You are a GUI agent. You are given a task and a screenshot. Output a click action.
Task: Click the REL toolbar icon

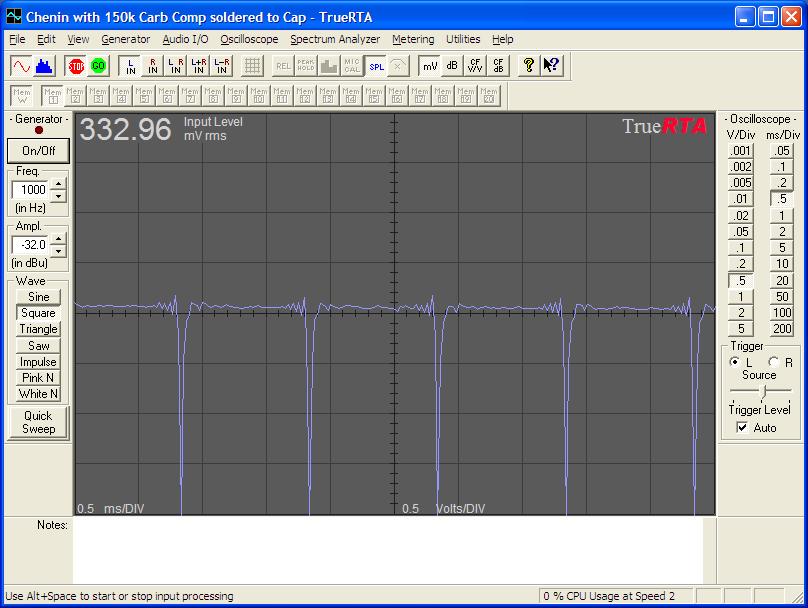[283, 66]
